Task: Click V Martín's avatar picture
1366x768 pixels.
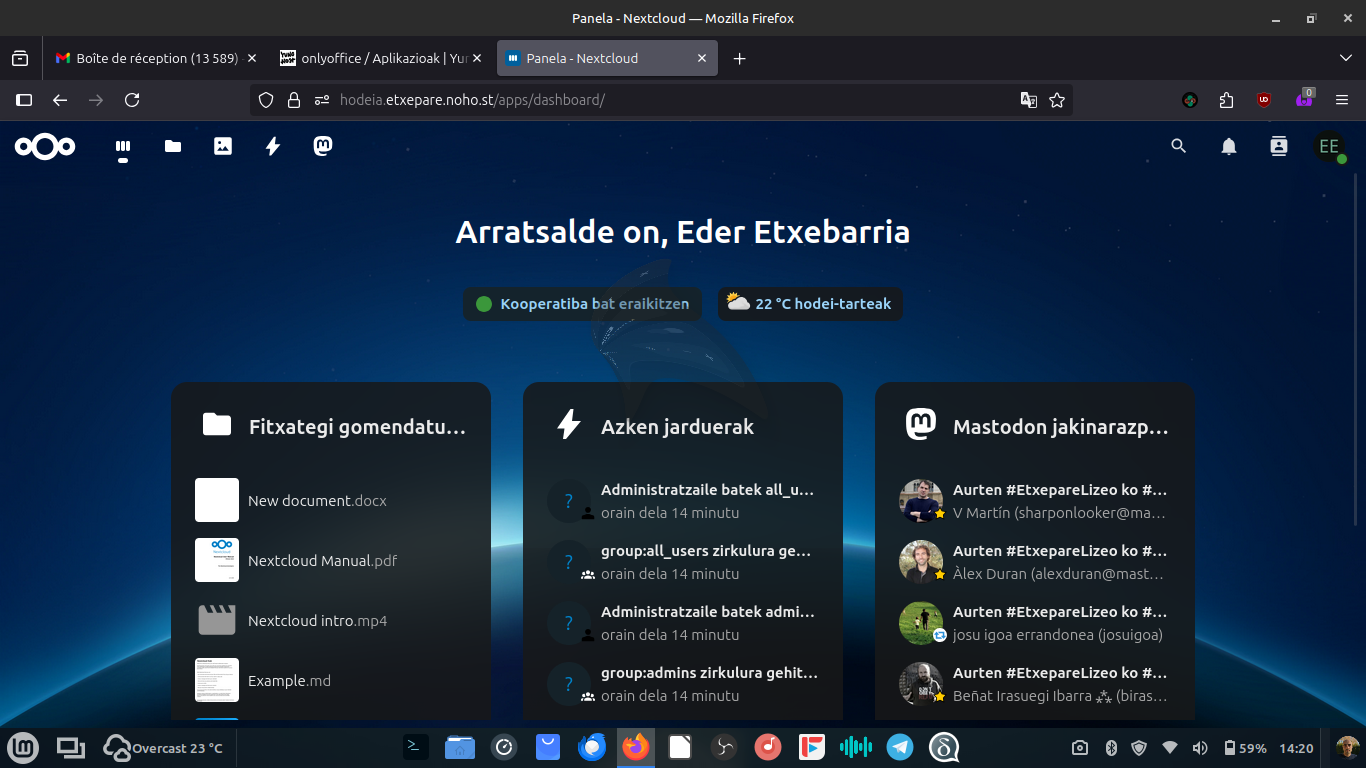Action: [x=921, y=501]
